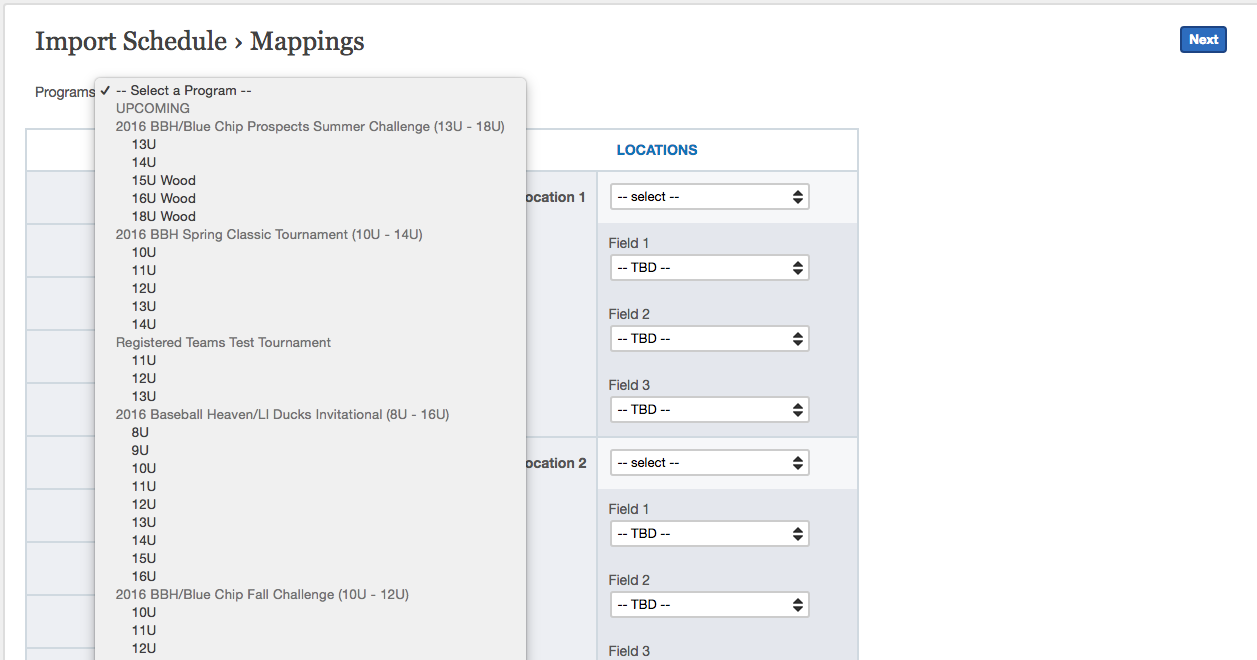Select 12U under LI Ducks Invitational

point(310,504)
